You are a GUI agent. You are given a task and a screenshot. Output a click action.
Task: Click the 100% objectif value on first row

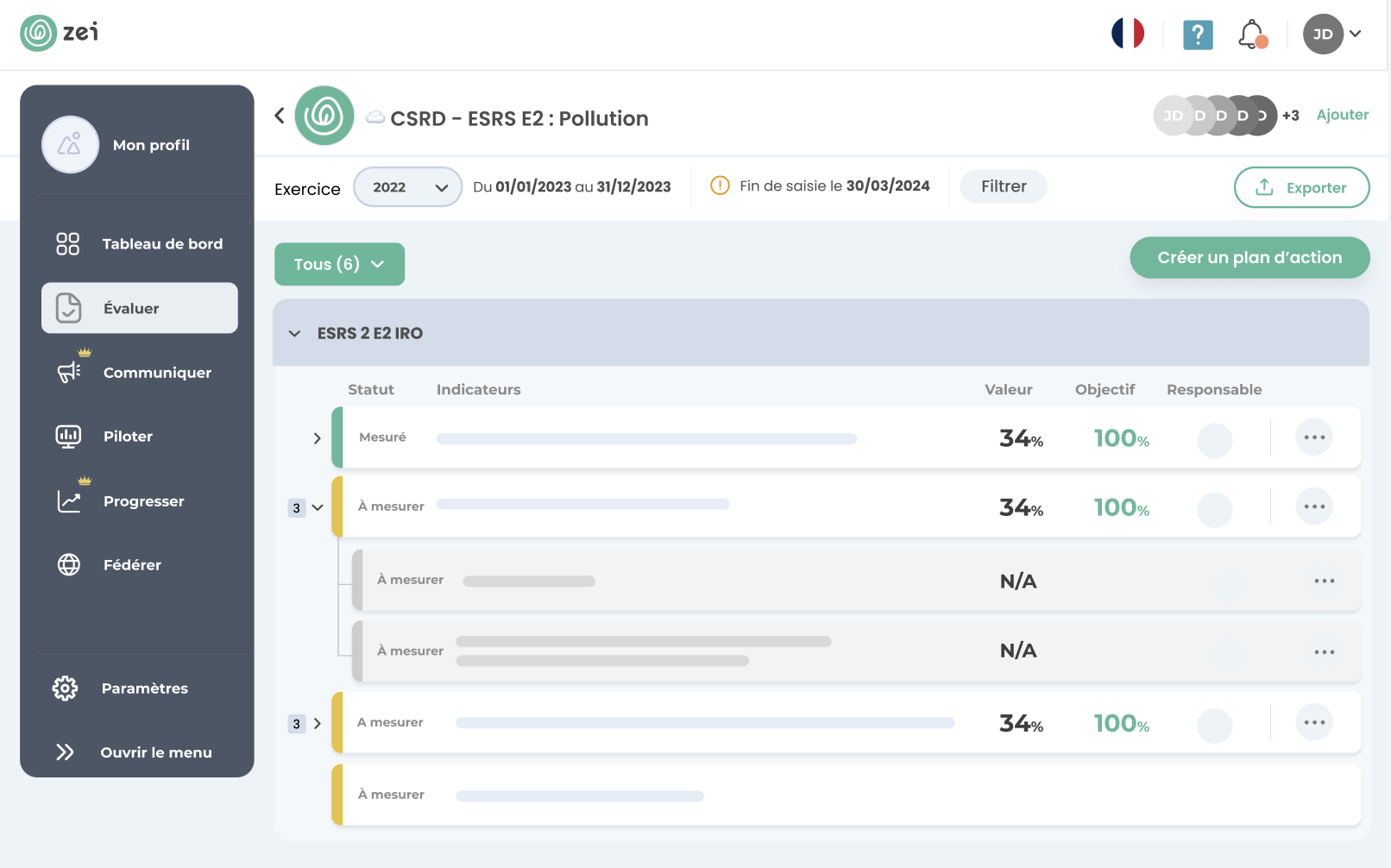[x=1121, y=438]
